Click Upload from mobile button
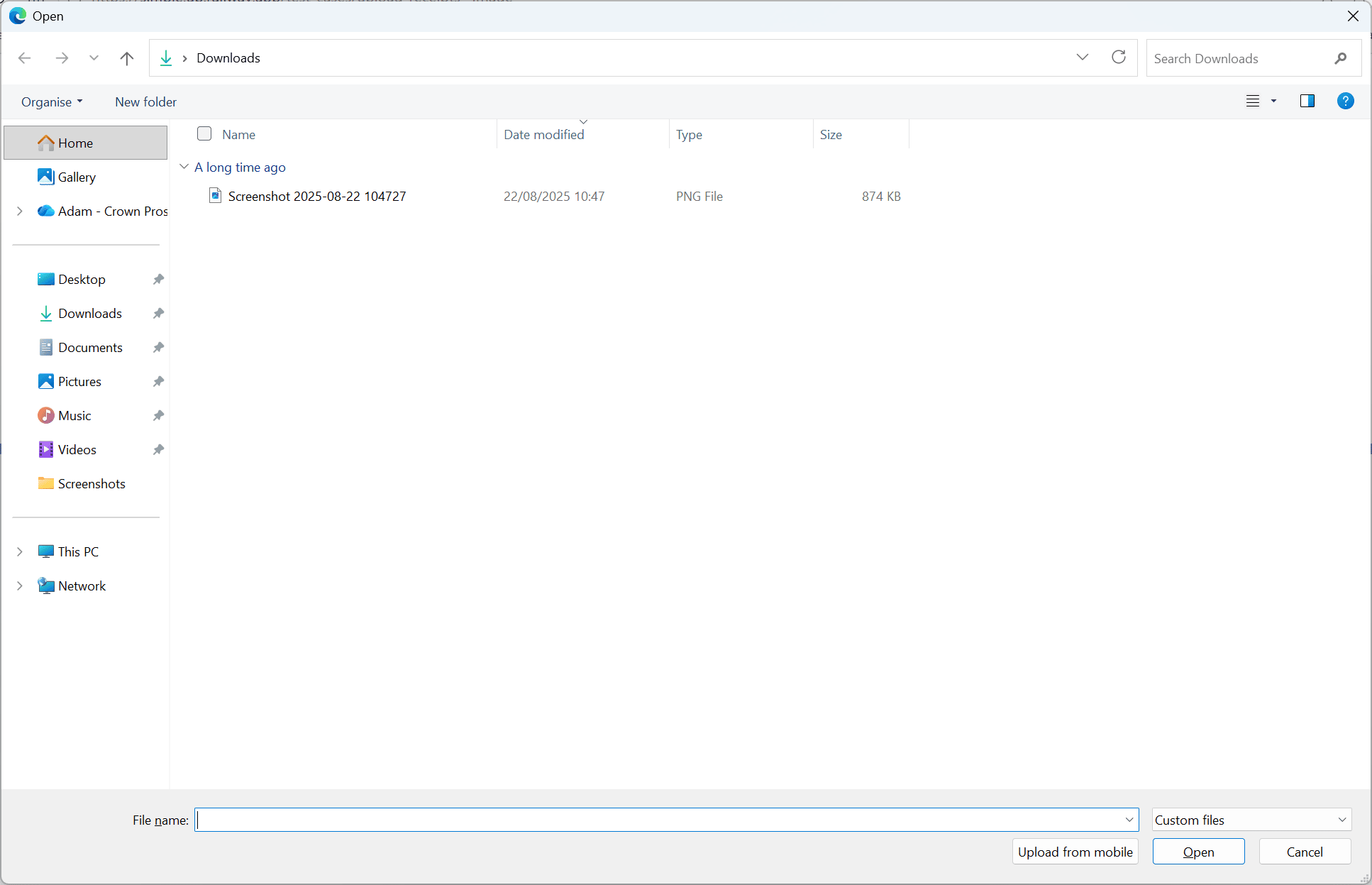This screenshot has width=1372, height=885. 1075,852
